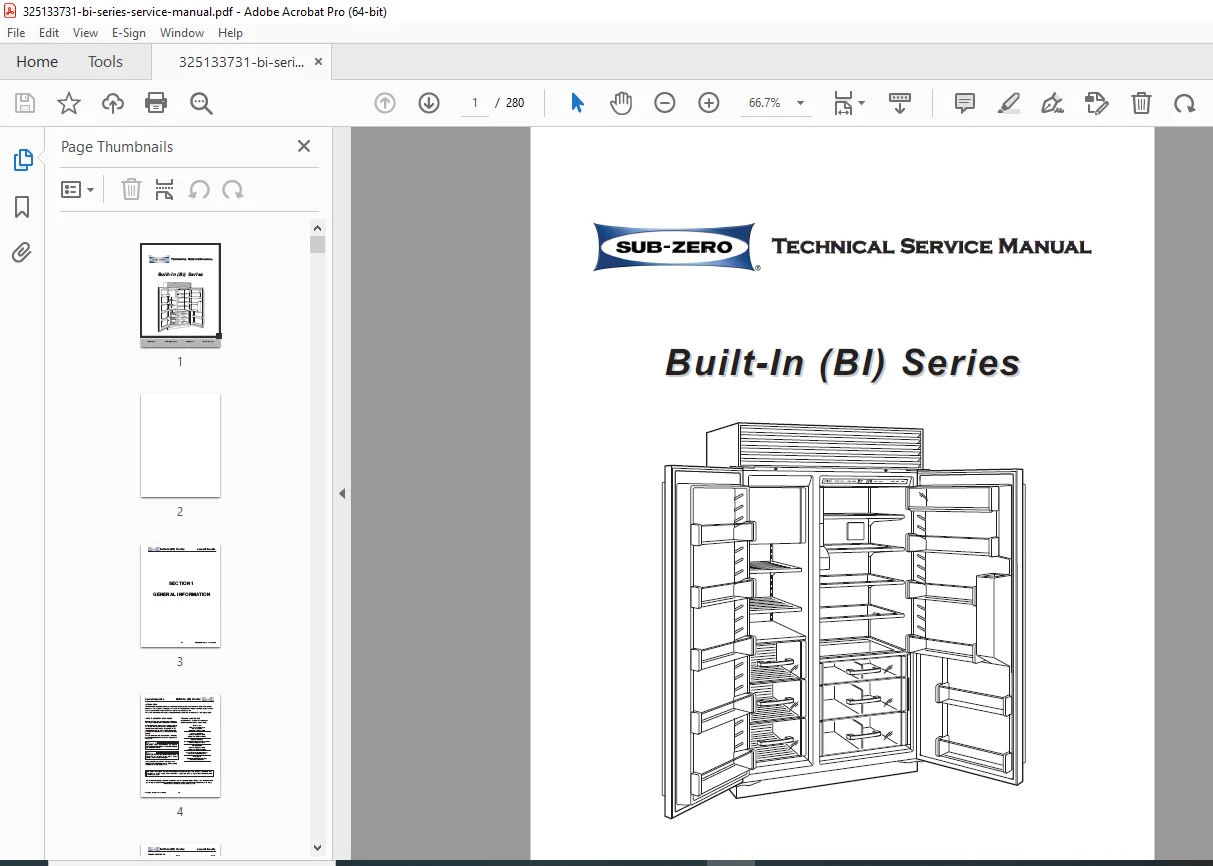The height and width of the screenshot is (866, 1213).
Task: Open the 66.7% zoom level dropdown
Action: [x=775, y=103]
